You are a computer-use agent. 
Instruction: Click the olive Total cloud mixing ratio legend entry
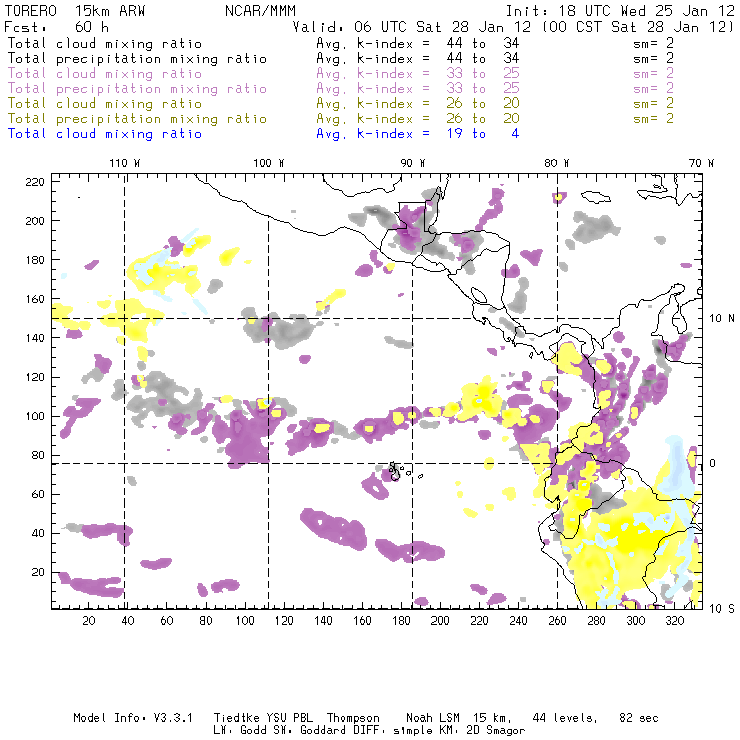105,104
